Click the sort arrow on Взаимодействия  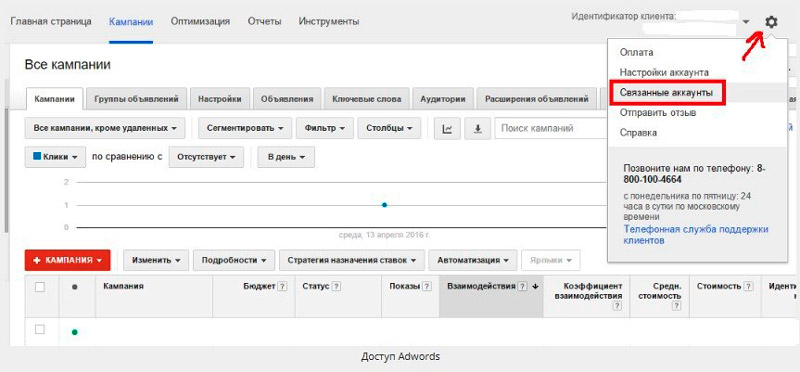click(x=535, y=287)
